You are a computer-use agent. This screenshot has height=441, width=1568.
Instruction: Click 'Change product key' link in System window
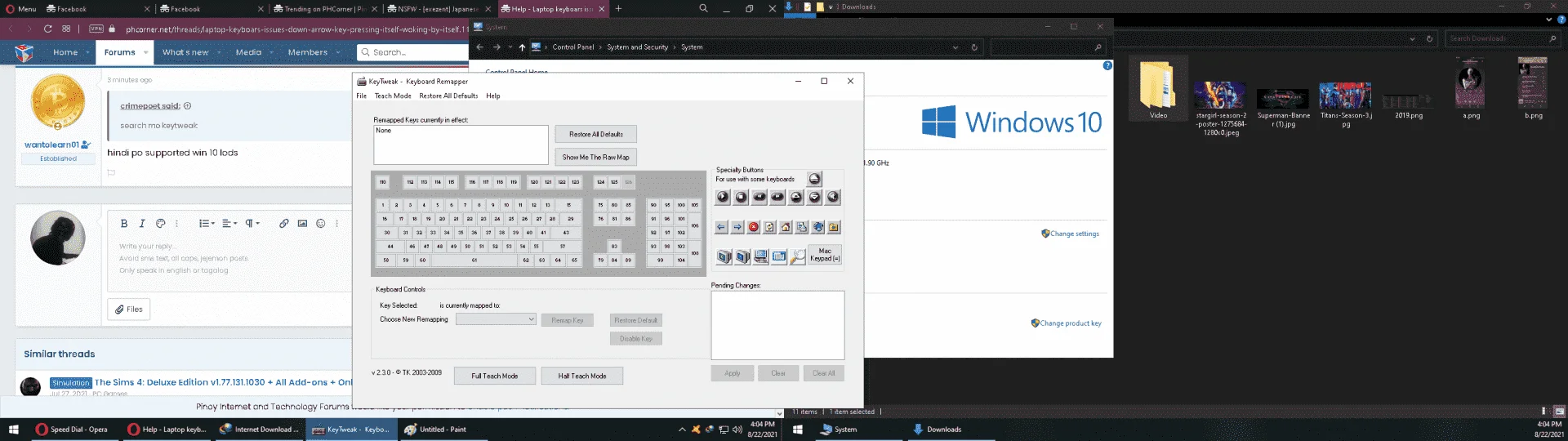tap(1070, 323)
